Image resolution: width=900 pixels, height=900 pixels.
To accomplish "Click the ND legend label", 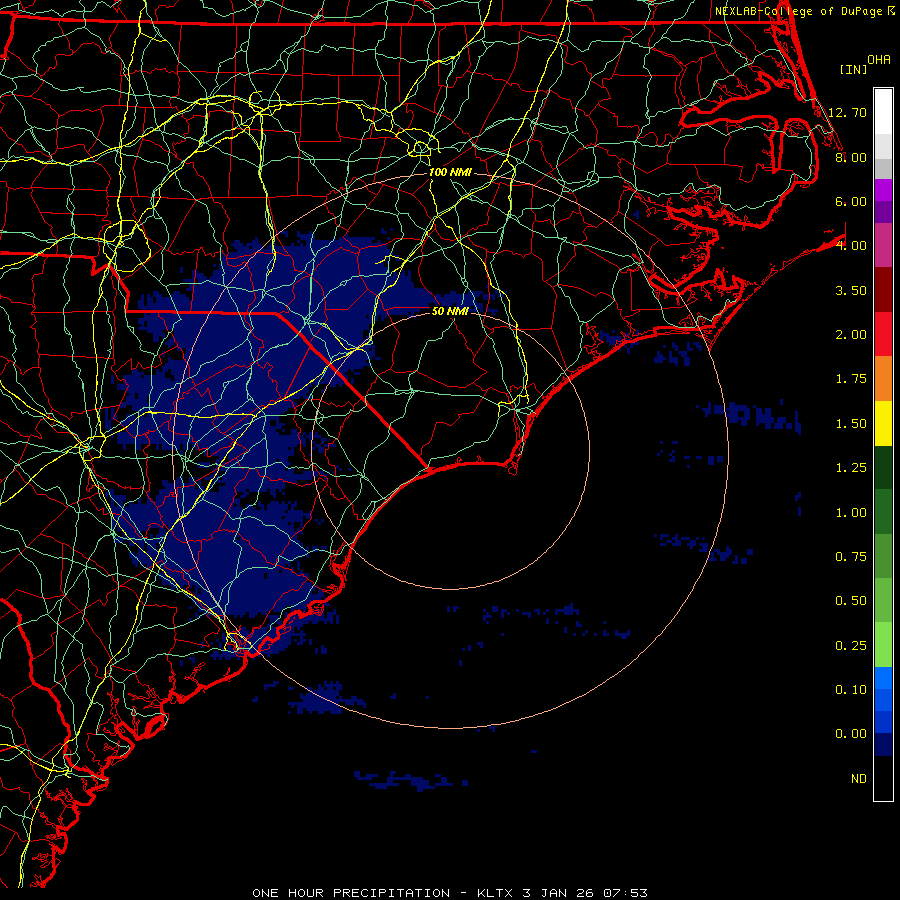I will (859, 779).
